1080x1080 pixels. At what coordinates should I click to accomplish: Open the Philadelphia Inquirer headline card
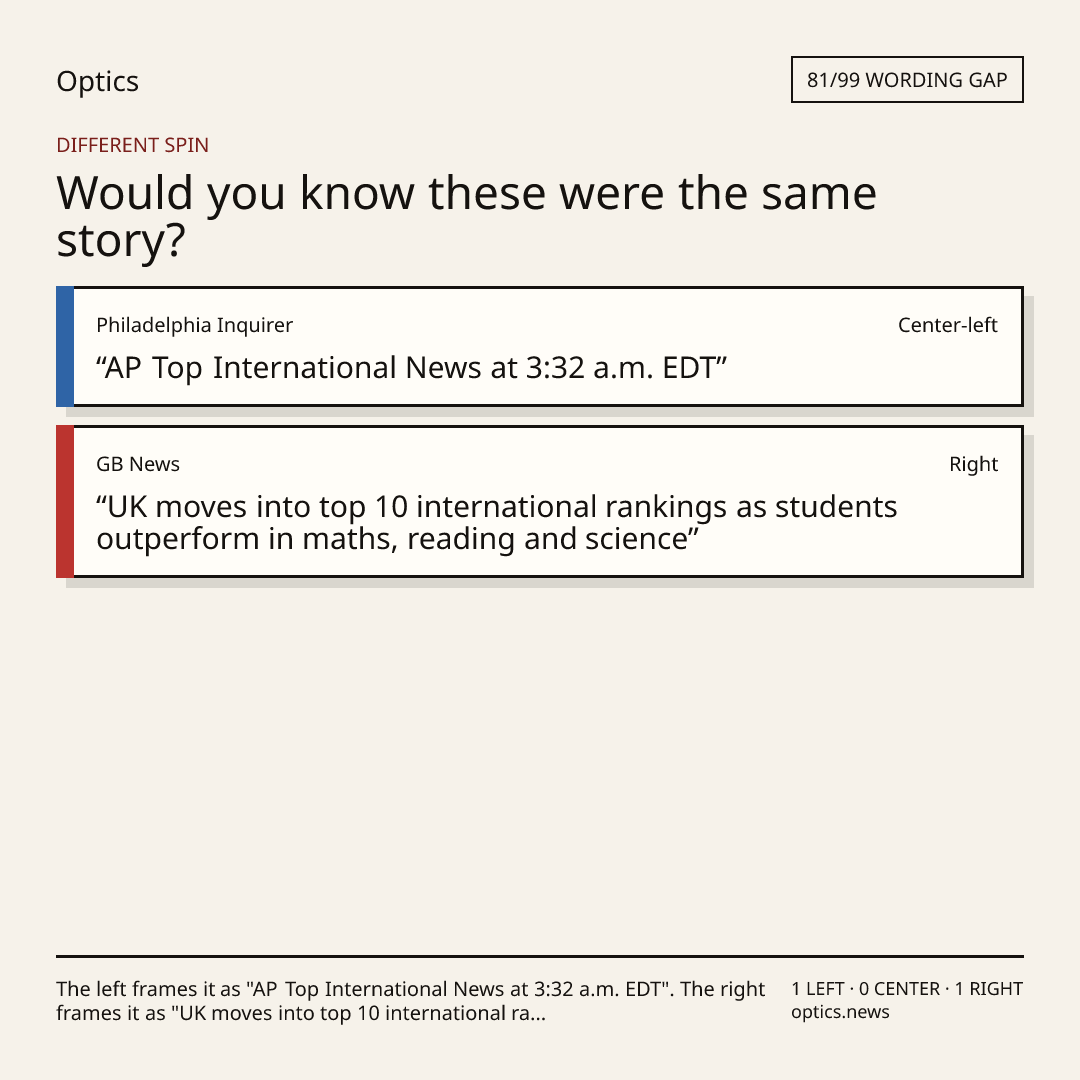point(540,346)
